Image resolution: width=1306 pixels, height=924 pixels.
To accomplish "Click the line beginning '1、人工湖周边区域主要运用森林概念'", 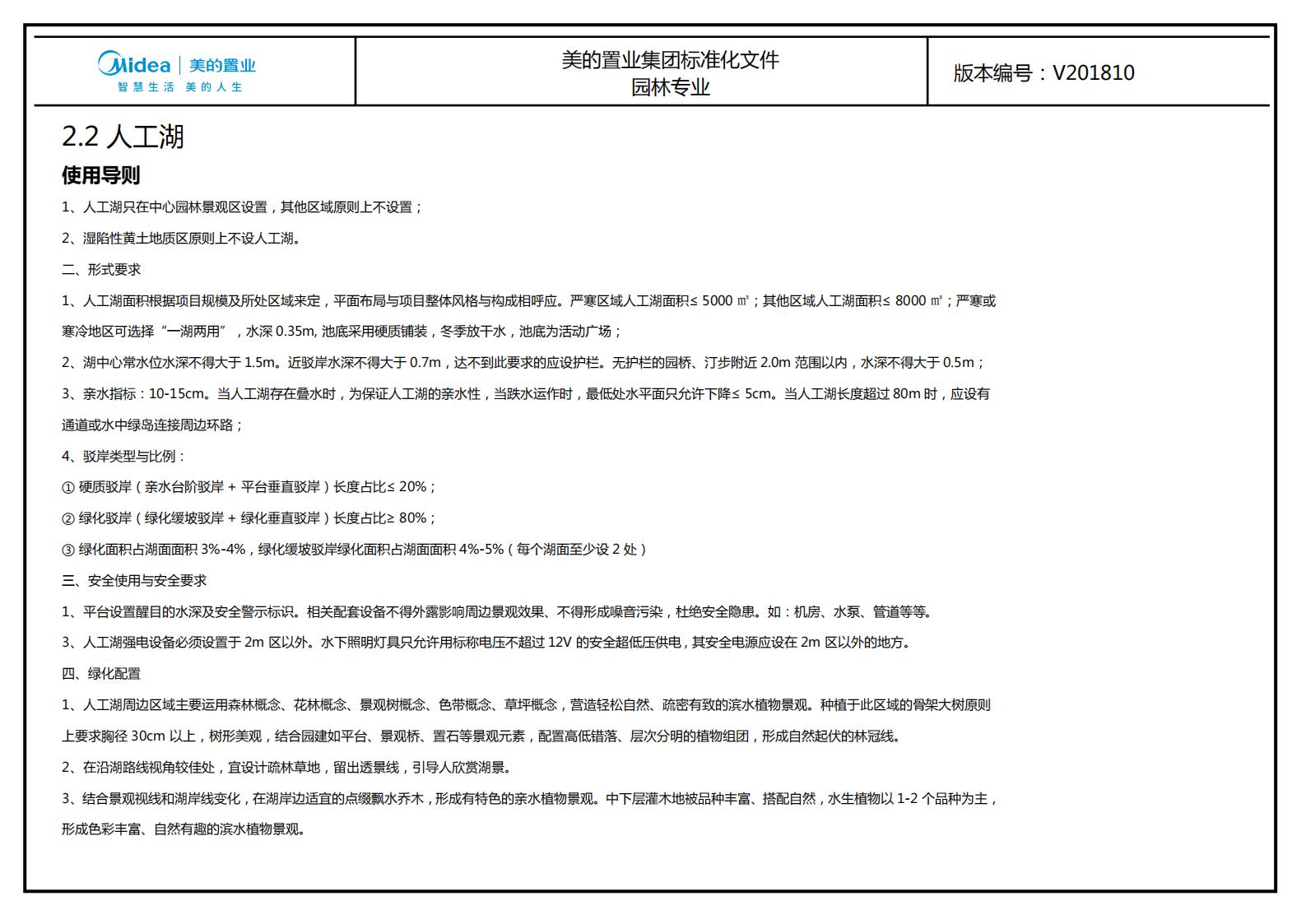I will tap(526, 705).
